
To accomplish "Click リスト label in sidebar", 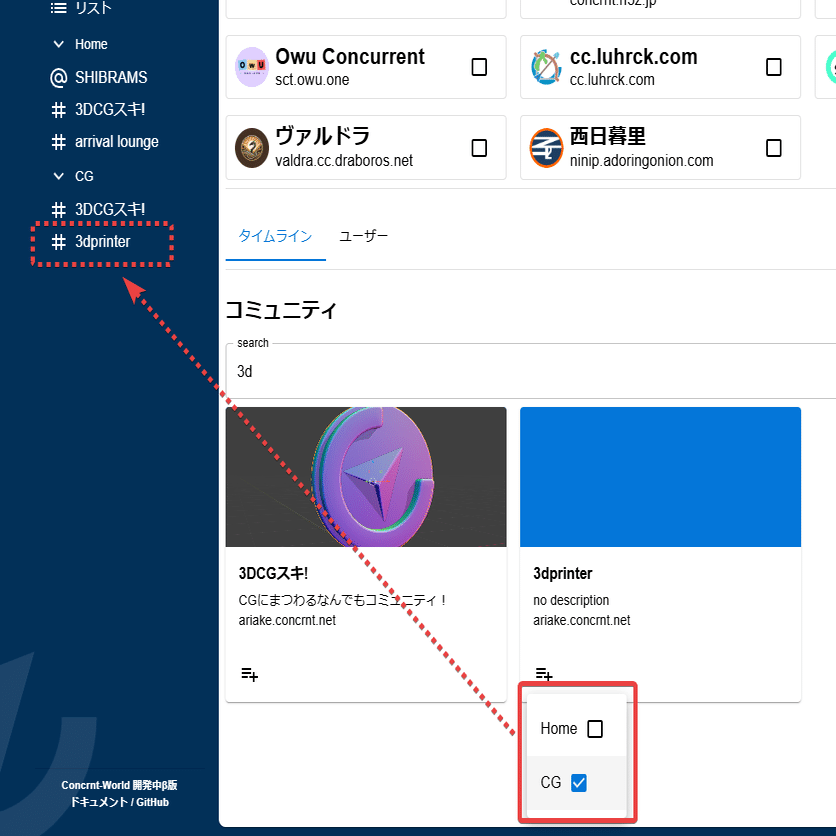I will (93, 7).
